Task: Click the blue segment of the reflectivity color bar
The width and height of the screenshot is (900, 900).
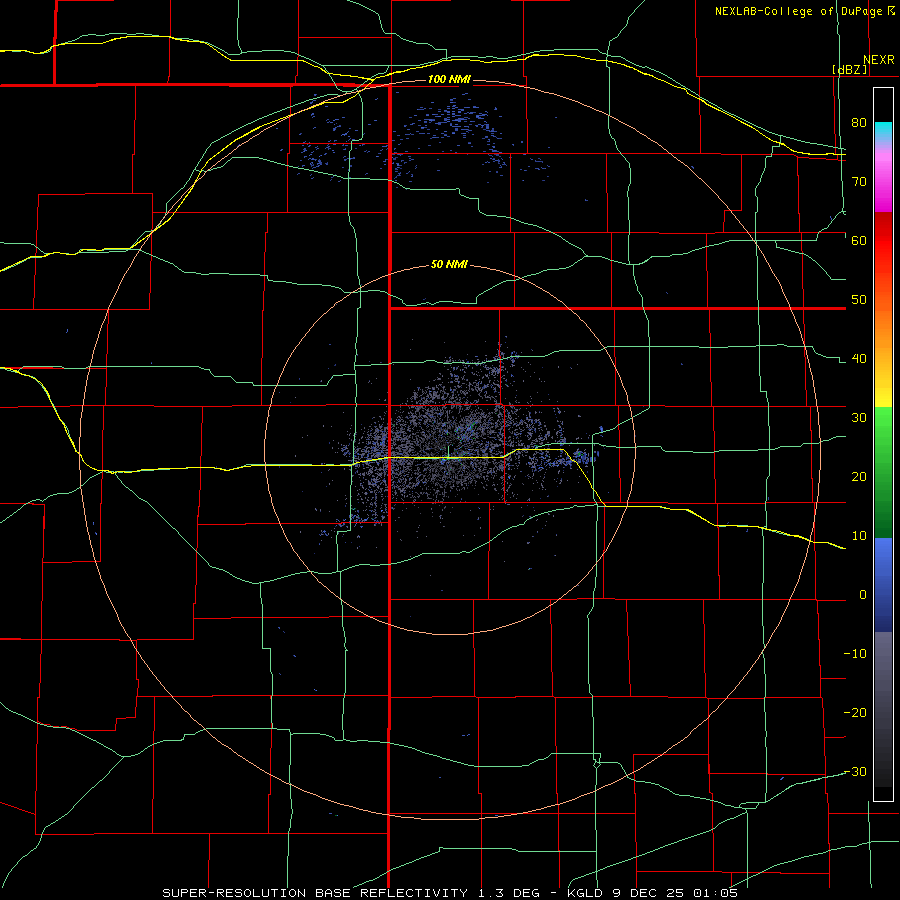Action: coord(883,584)
